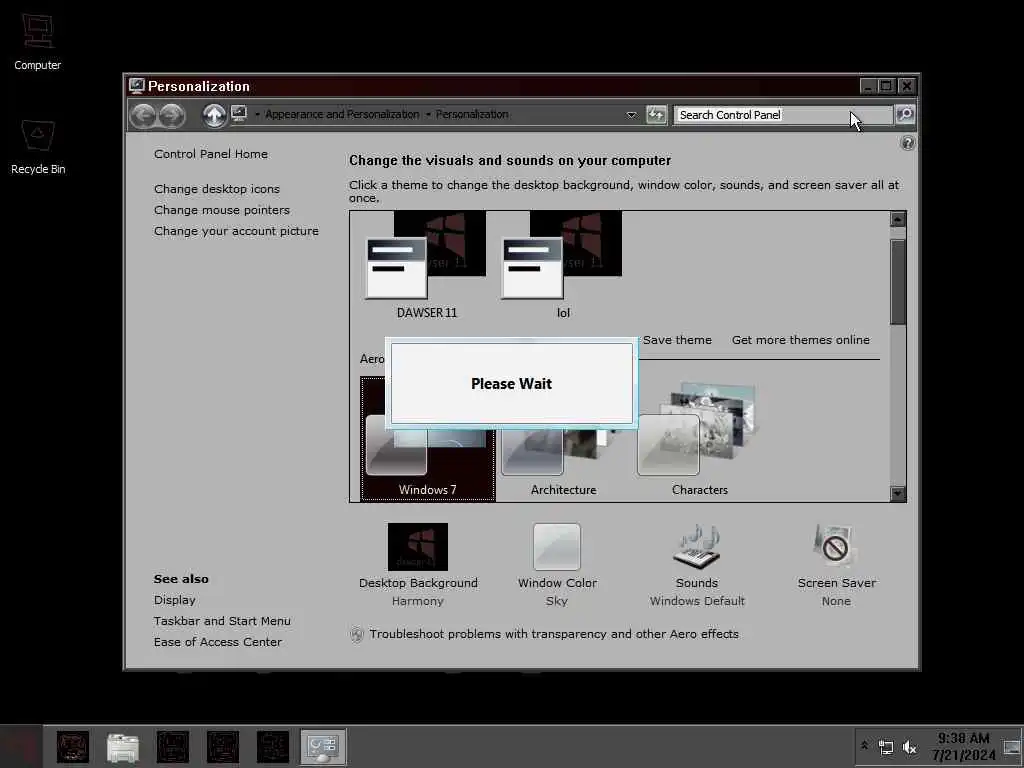Click theme list scrollbar up arrow

pos(898,219)
